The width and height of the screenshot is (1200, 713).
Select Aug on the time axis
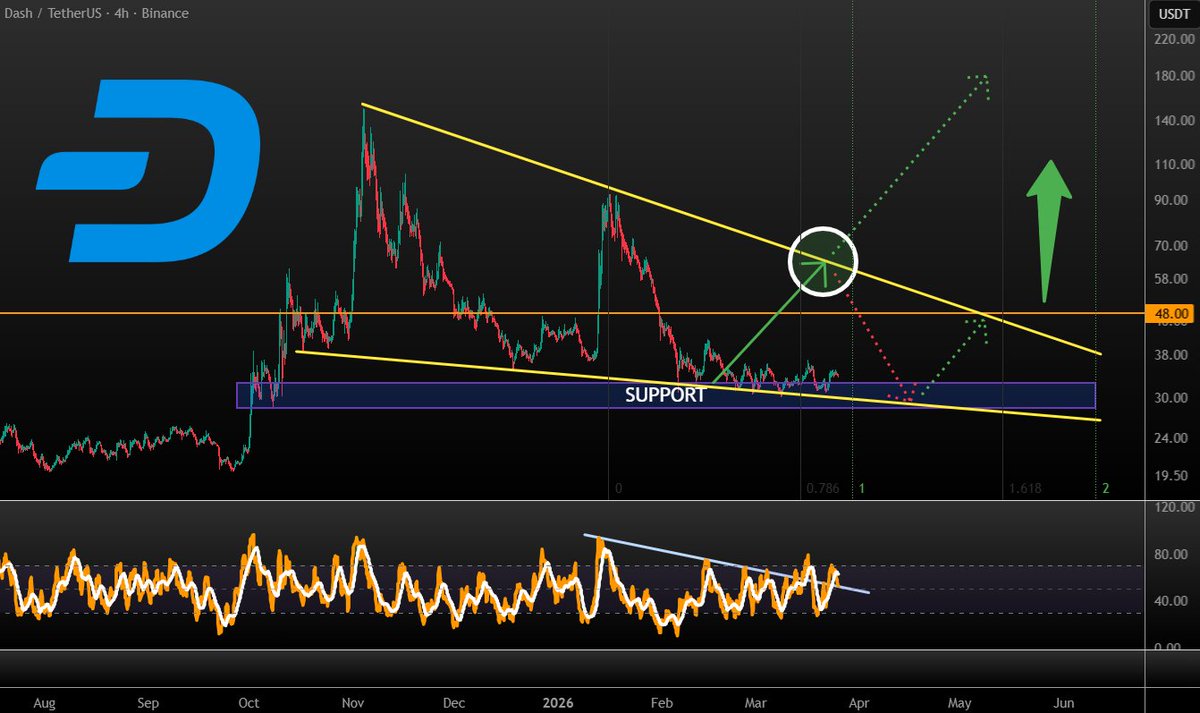point(44,703)
